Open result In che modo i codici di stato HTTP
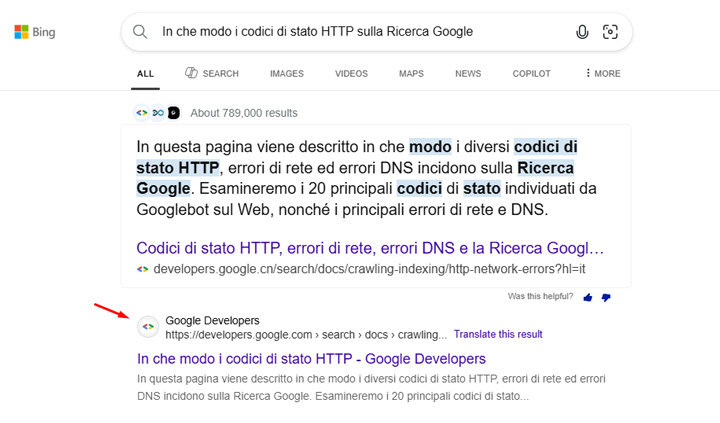This screenshot has width=720, height=423. pos(311,358)
